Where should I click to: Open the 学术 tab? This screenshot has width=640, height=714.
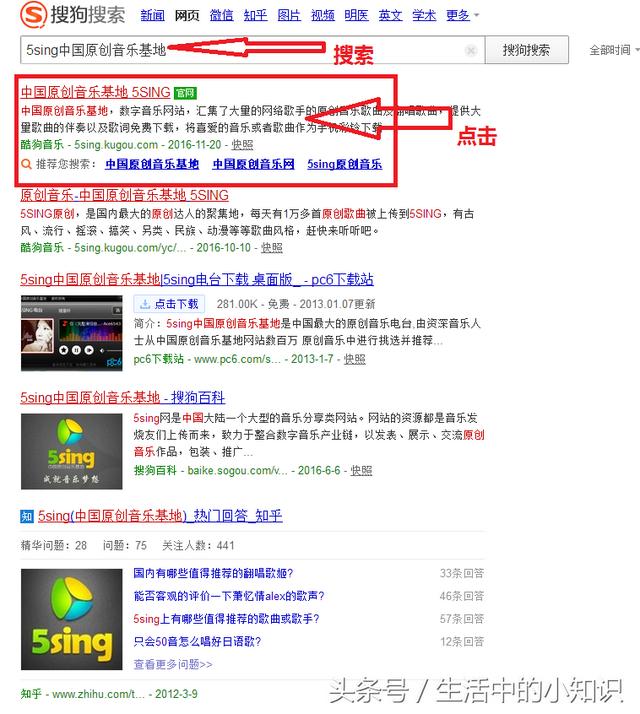[424, 15]
